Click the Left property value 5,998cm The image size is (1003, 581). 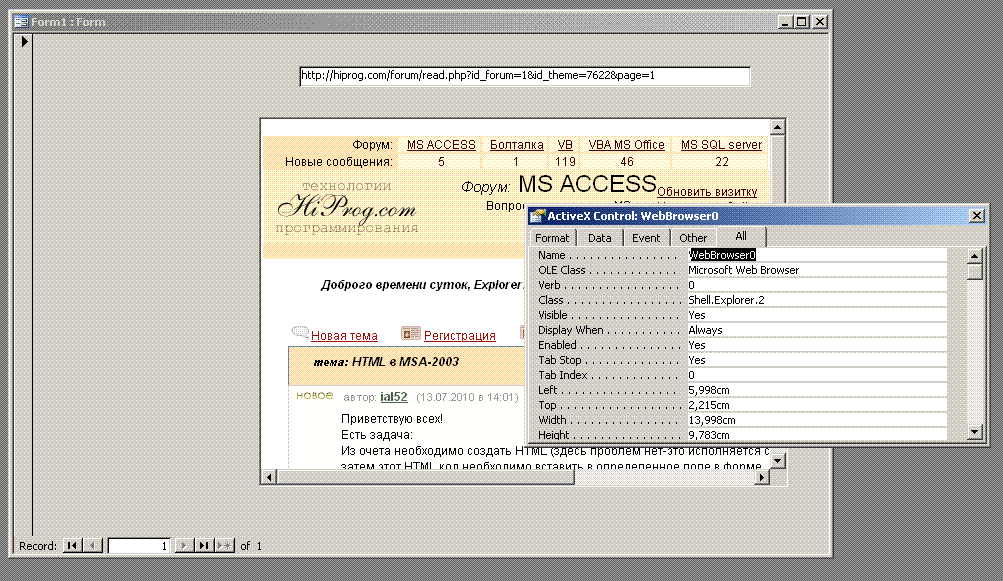[816, 390]
